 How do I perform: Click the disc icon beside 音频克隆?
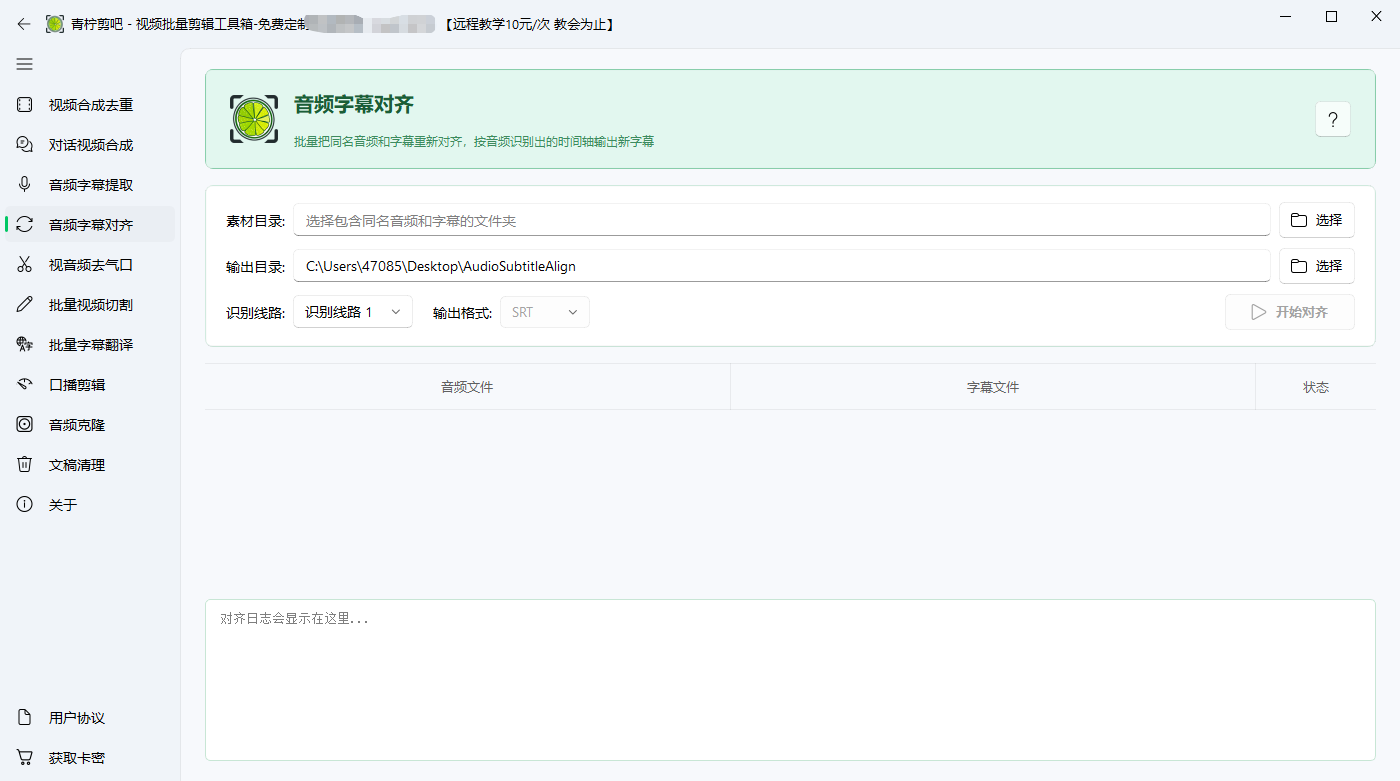tap(25, 425)
